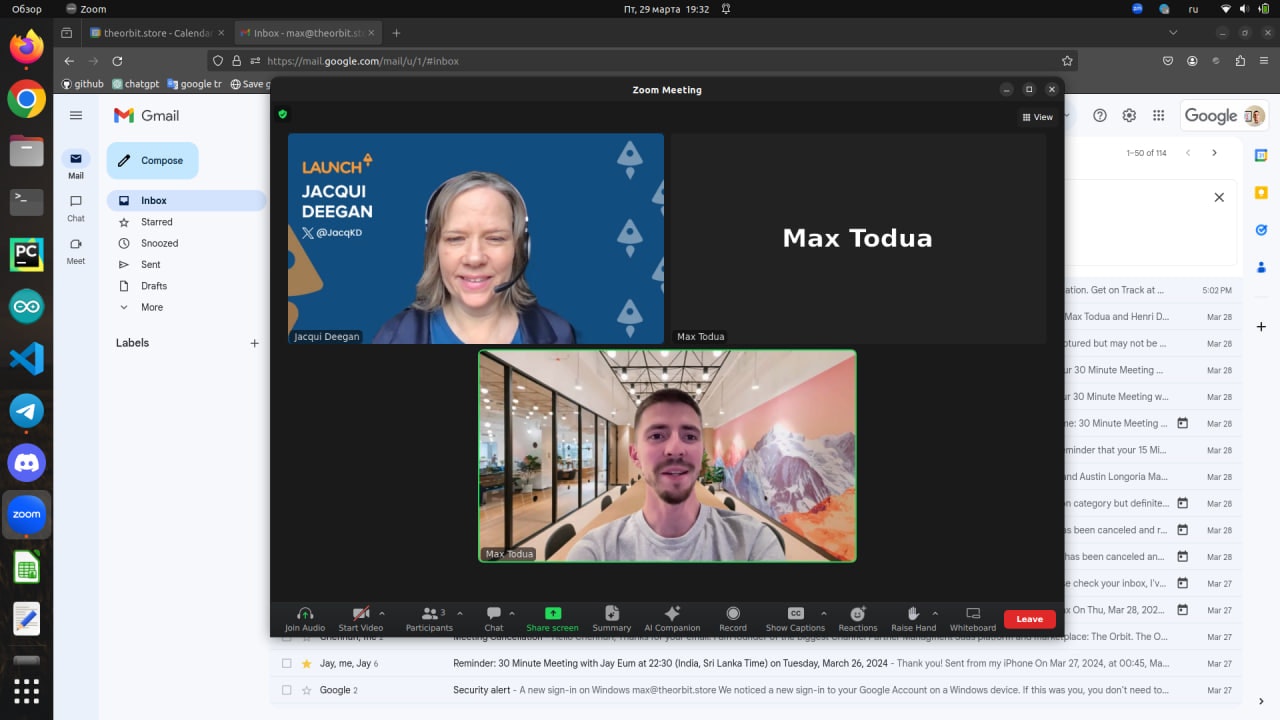Open Google Keep side panel icon
Screen dimensions: 1280x720
(x=1261, y=192)
